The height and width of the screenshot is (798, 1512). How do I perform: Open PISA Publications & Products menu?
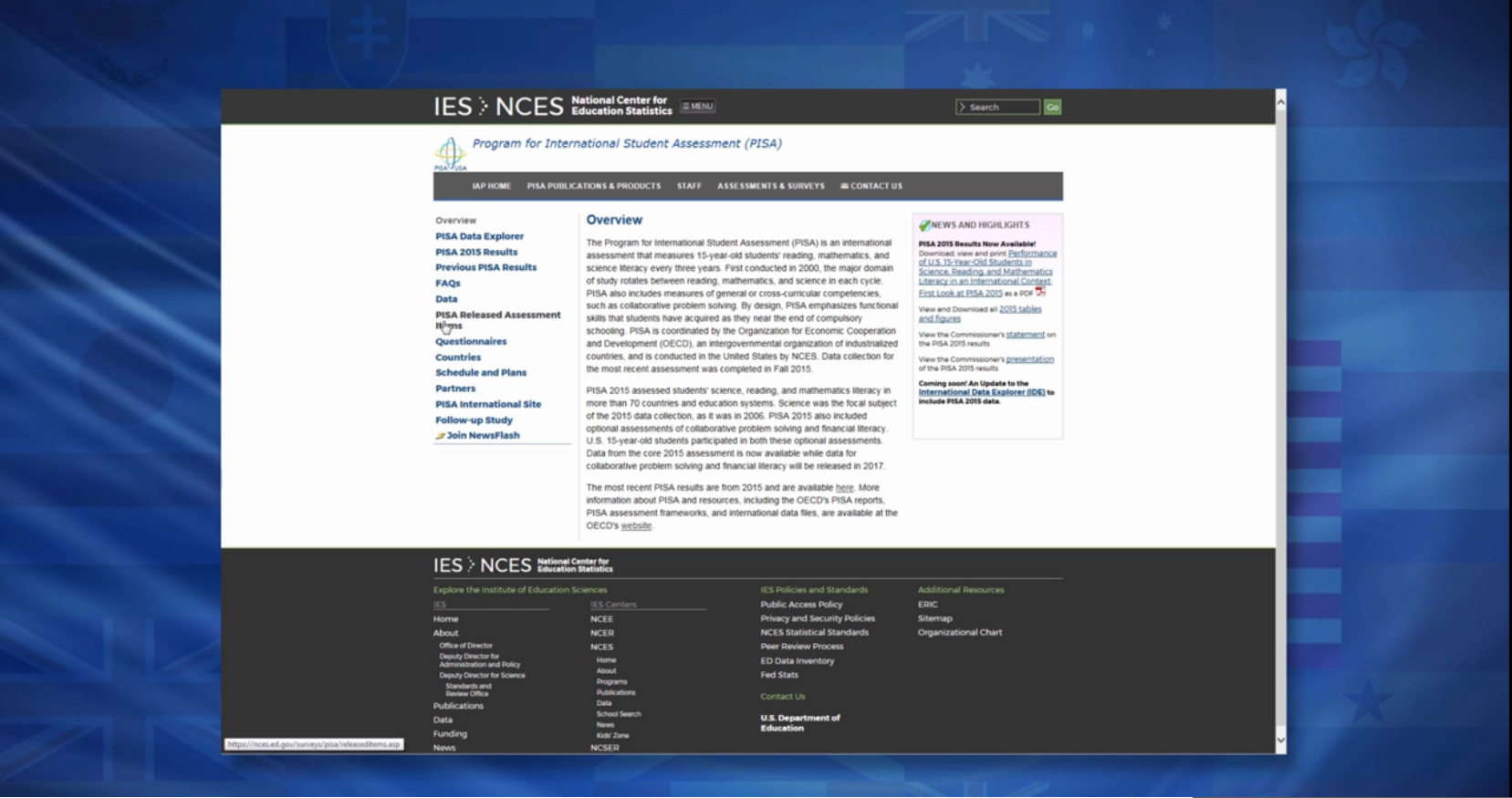point(593,186)
